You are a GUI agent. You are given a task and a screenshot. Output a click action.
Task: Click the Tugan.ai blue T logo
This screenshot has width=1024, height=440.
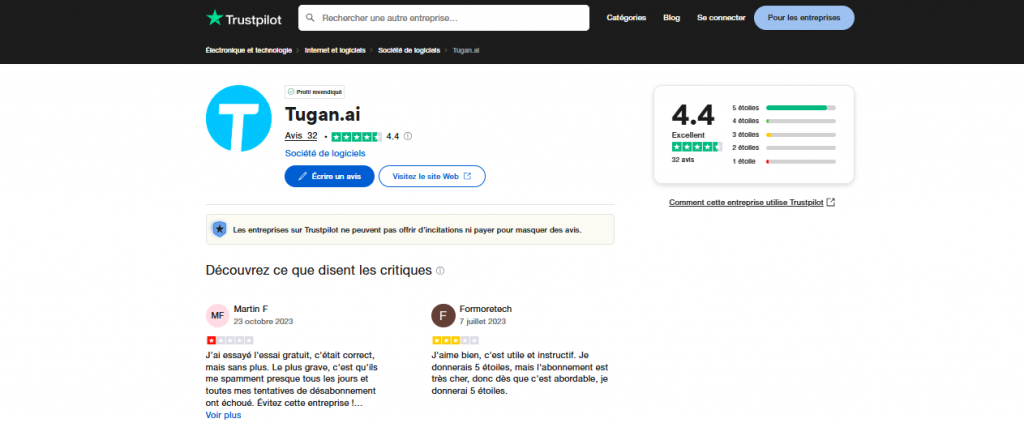[238, 118]
